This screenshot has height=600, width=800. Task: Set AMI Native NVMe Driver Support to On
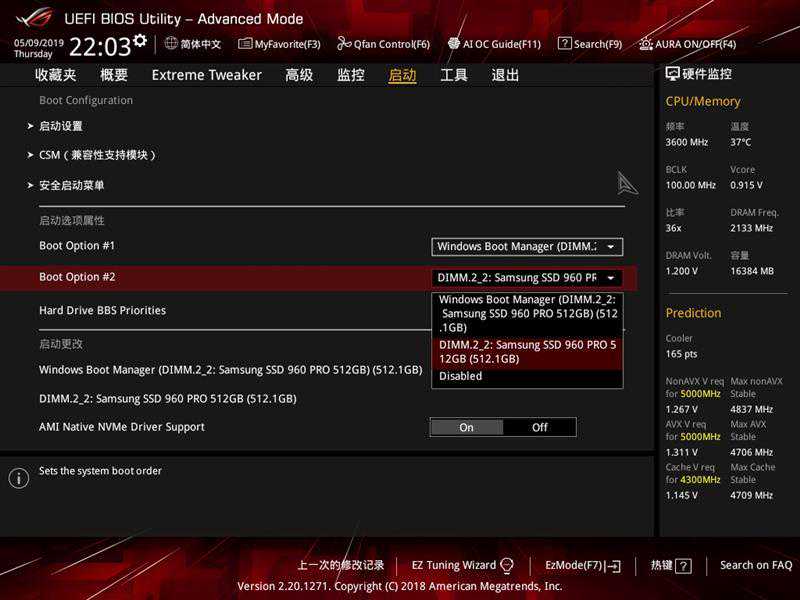click(x=466, y=427)
